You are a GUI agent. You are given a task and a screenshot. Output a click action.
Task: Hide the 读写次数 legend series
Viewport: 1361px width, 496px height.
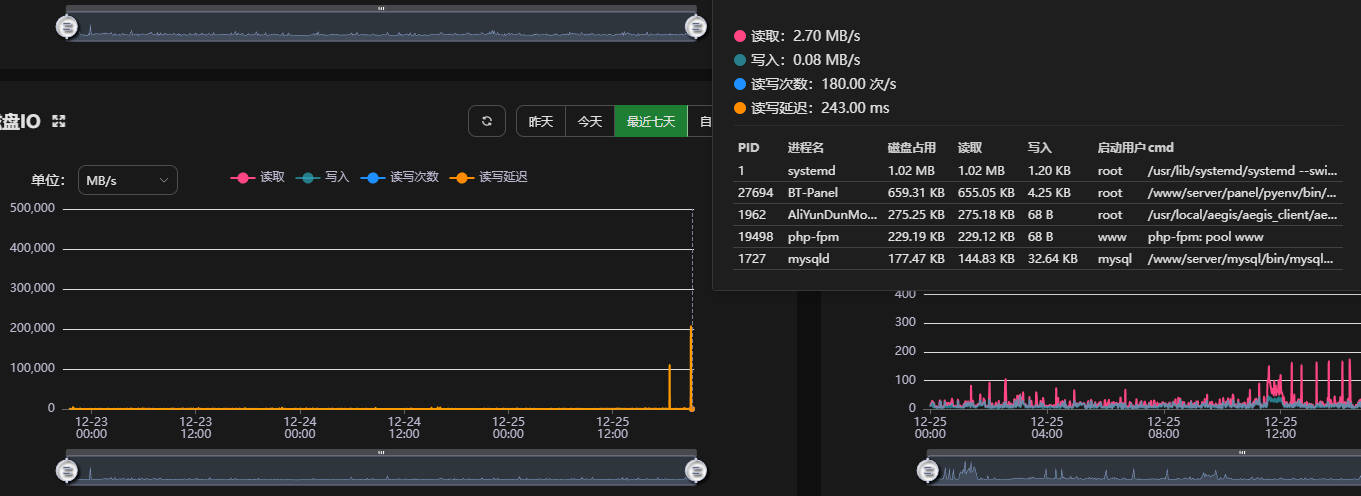tap(399, 177)
